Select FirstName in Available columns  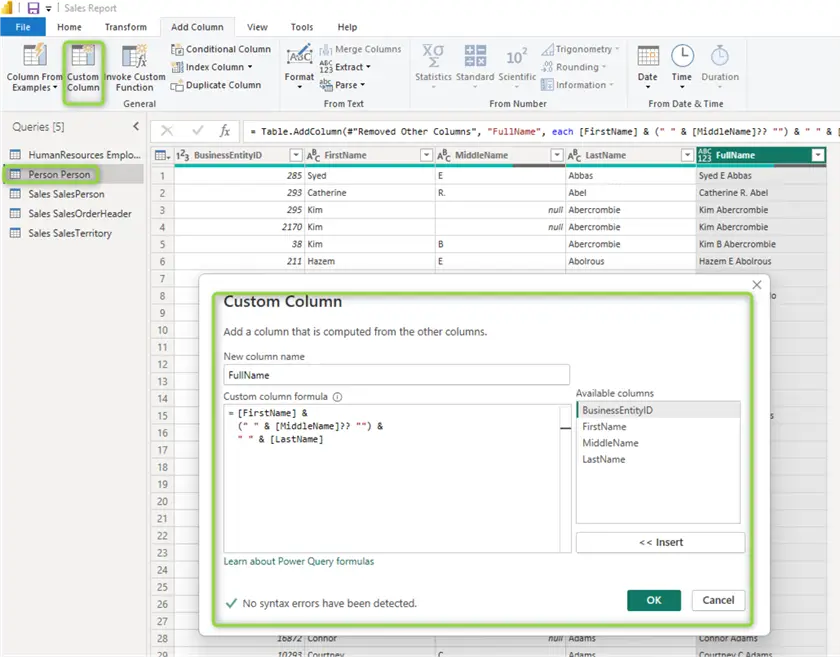pos(658,427)
